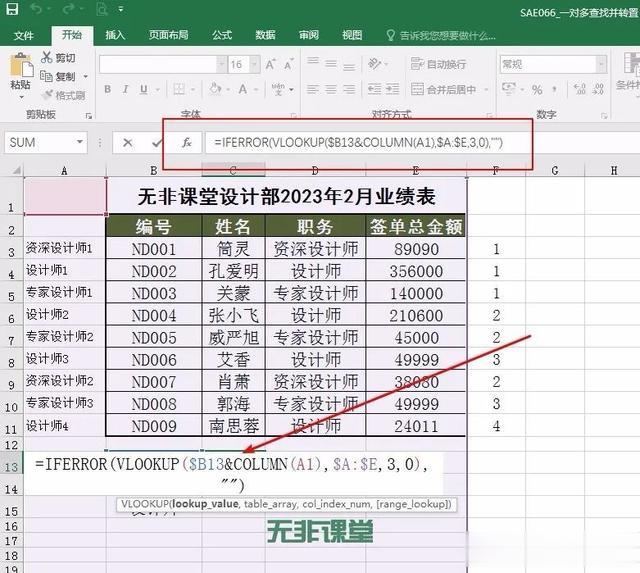Click the phonetic guide 文 icon
The height and width of the screenshot is (573, 640).
click(278, 89)
